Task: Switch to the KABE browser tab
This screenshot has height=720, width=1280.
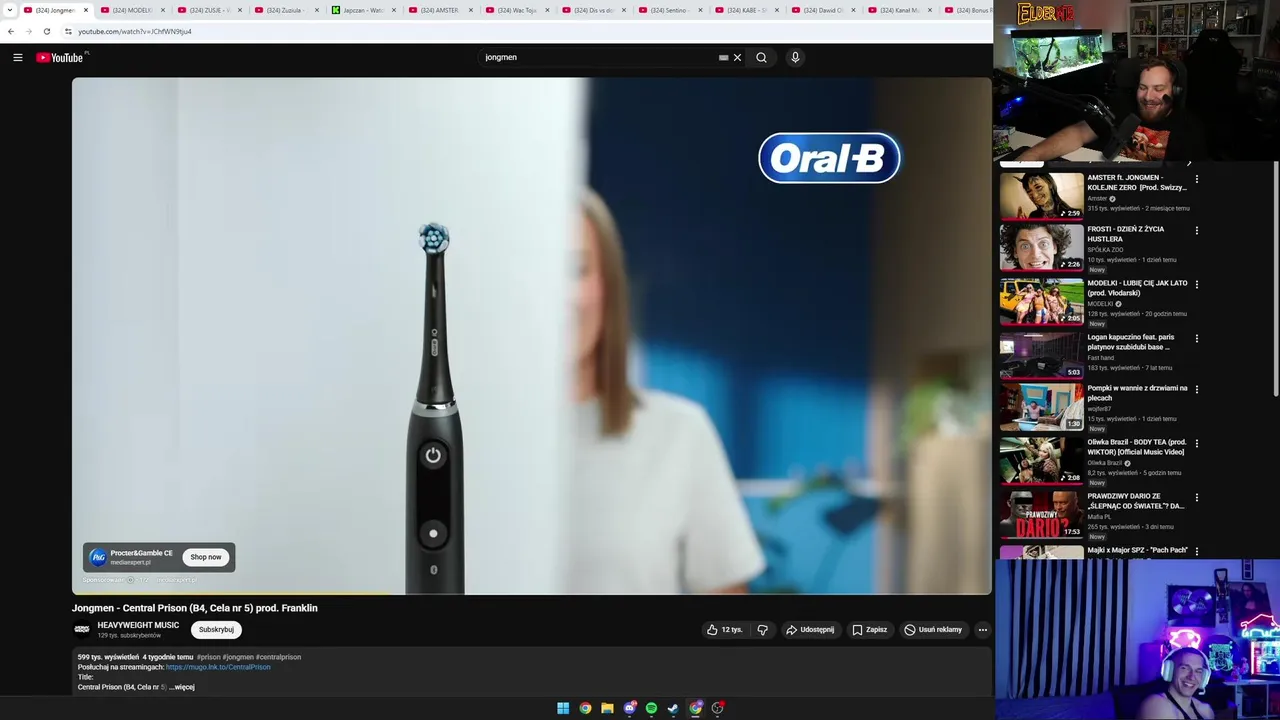Action: click(748, 10)
